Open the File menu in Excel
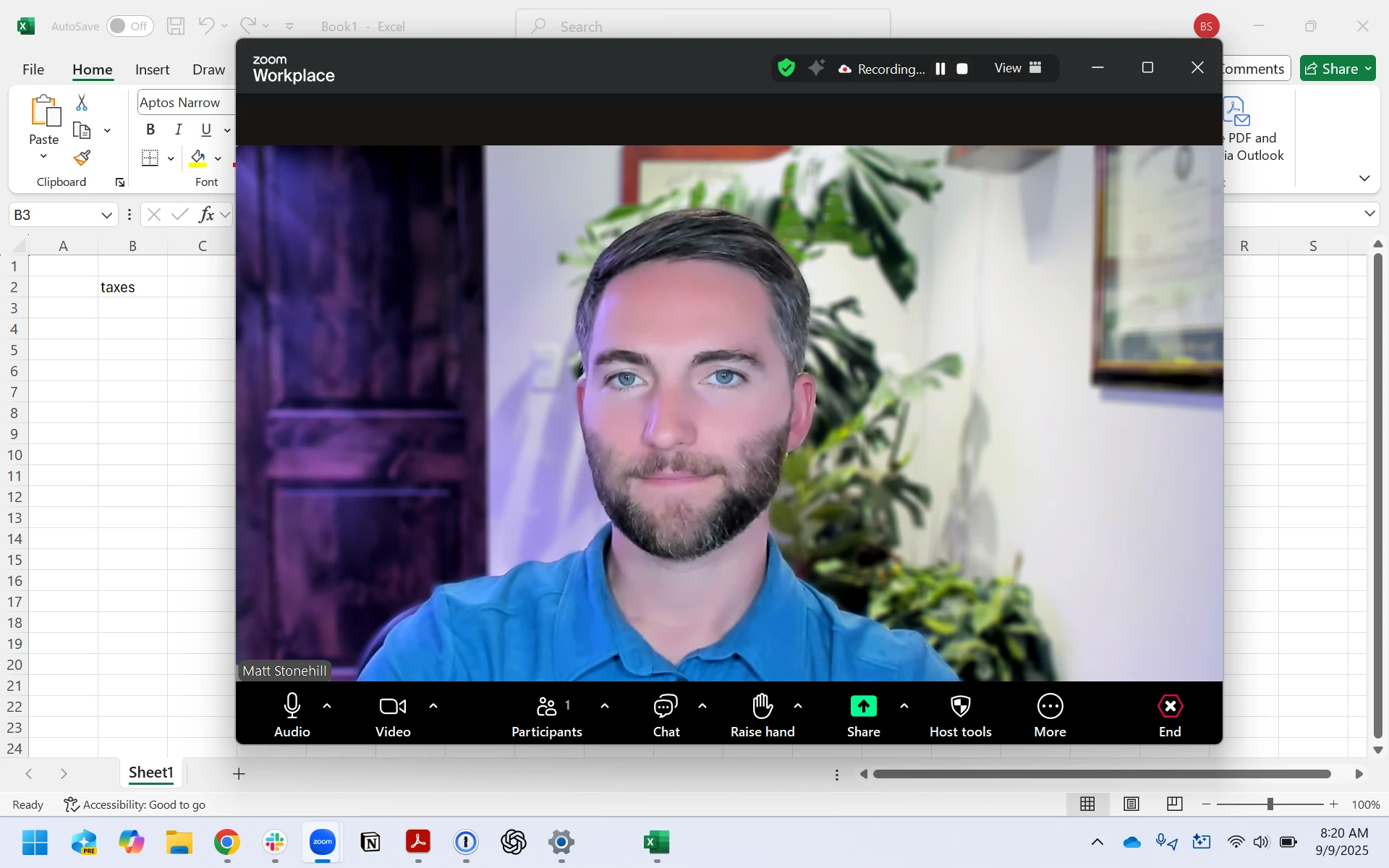The height and width of the screenshot is (868, 1389). (x=33, y=69)
